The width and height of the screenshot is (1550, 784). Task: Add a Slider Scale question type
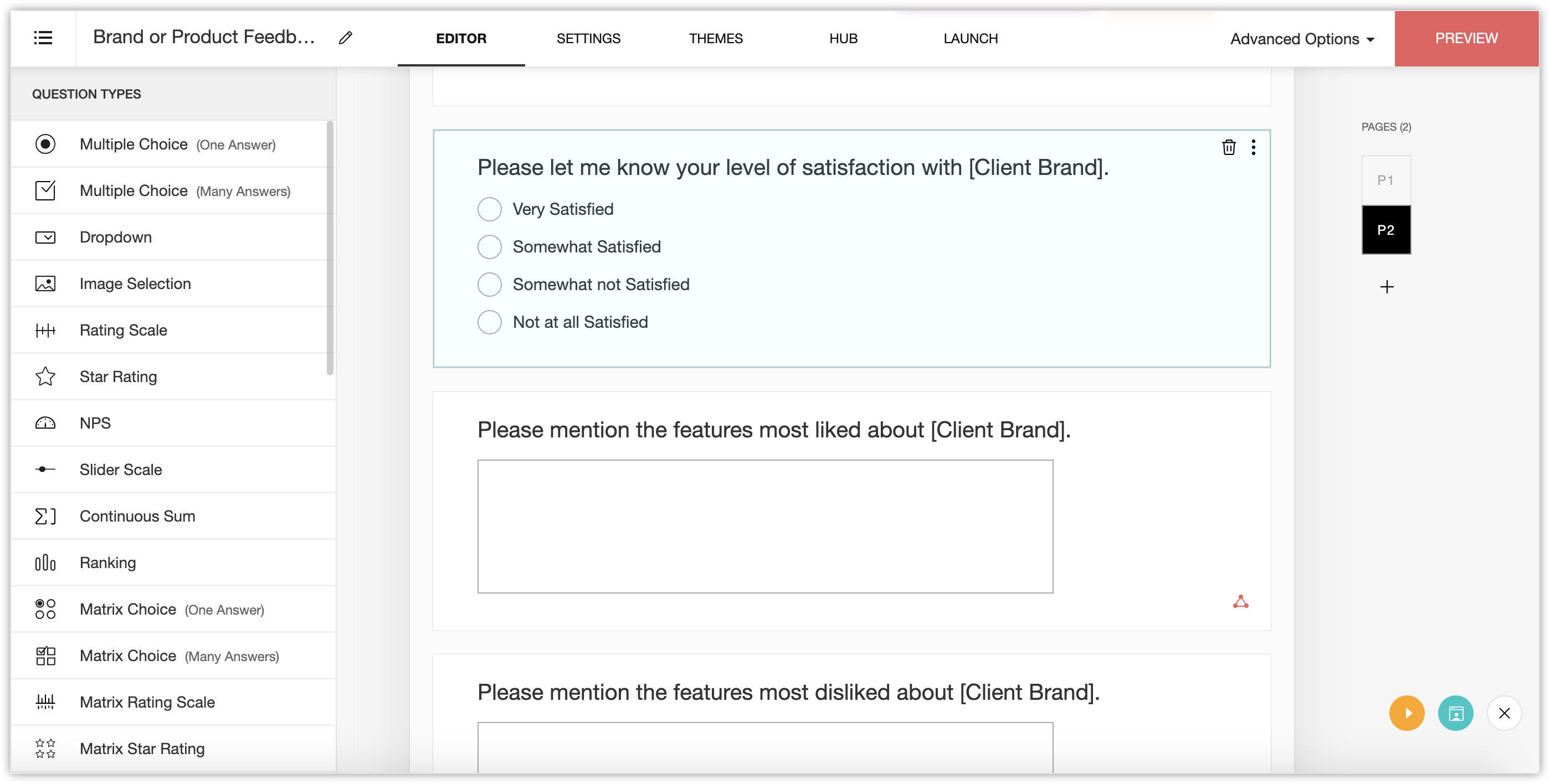(120, 470)
